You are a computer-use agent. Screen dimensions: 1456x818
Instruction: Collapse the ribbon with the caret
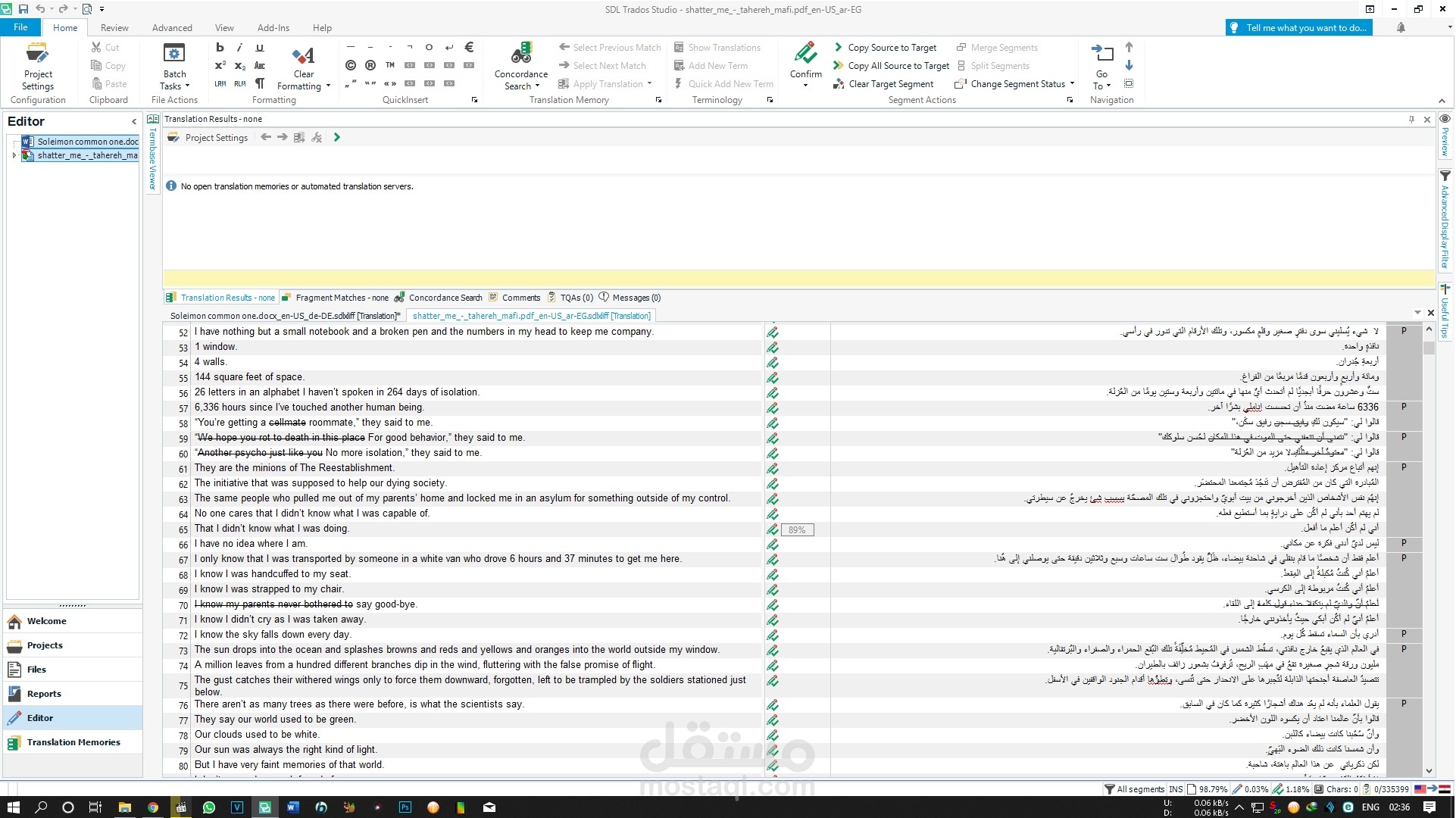[x=1442, y=100]
